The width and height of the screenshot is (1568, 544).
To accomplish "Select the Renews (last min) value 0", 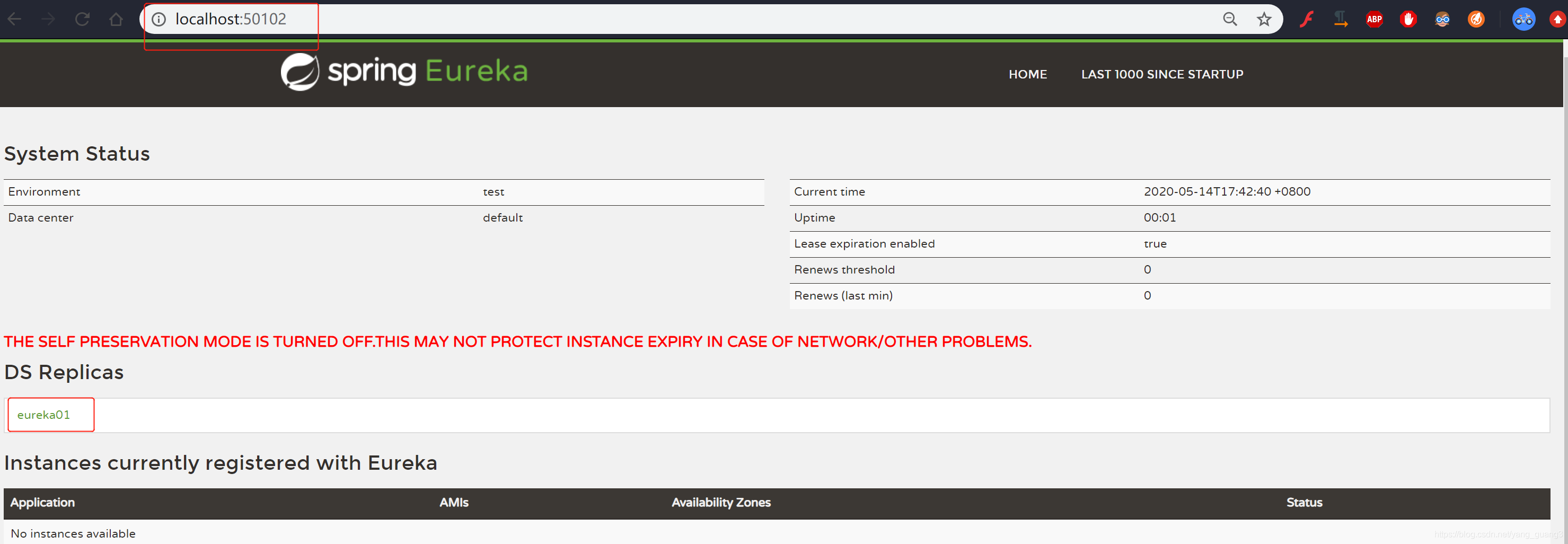I will tap(1148, 295).
